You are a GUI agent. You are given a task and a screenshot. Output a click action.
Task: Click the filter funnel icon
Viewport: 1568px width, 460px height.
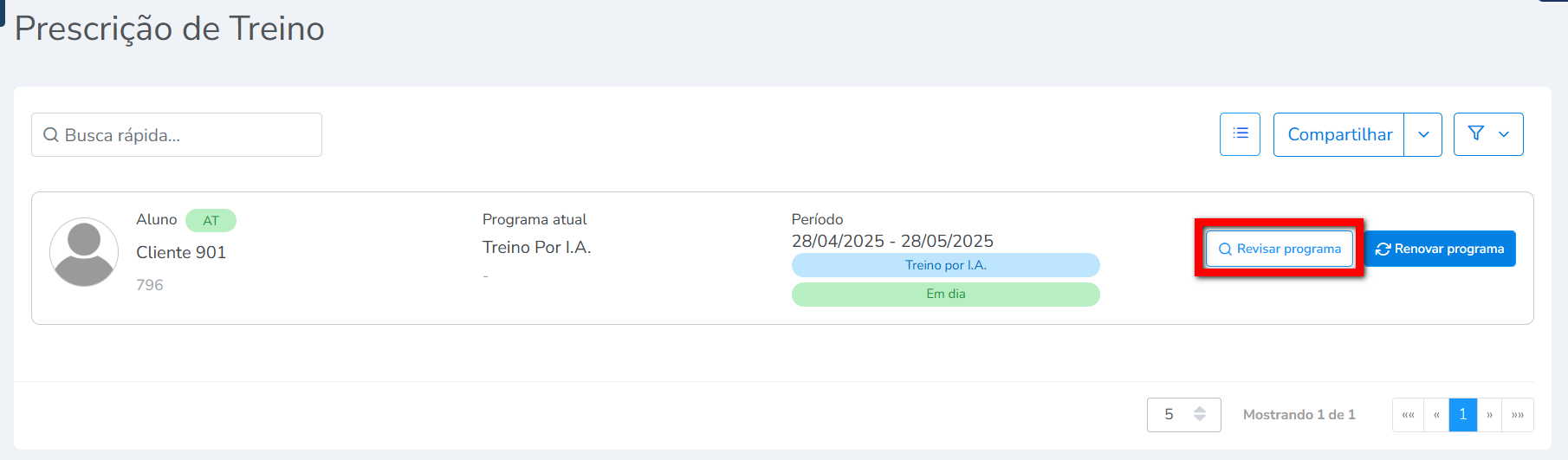click(x=1476, y=133)
